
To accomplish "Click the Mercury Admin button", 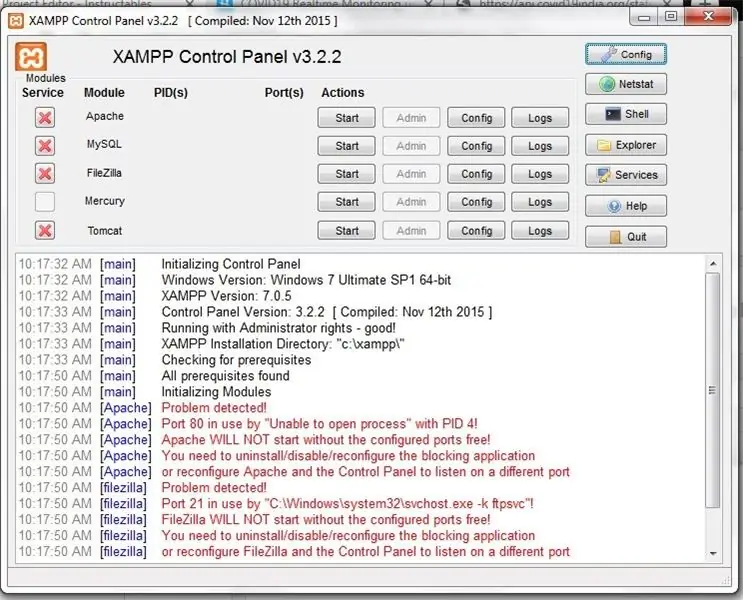I will point(411,202).
